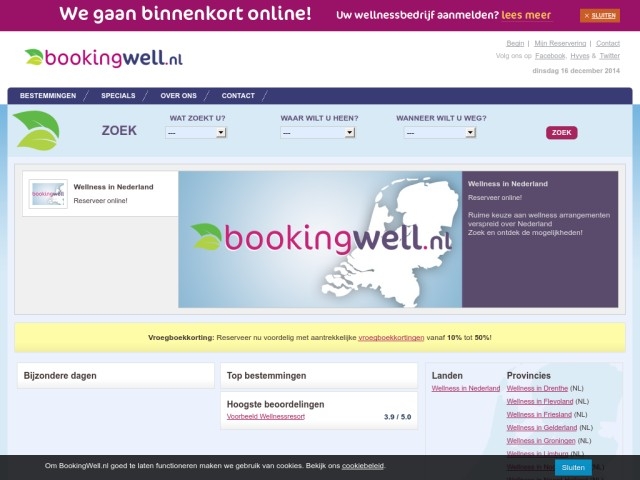Open the Bestemmingen menu item
640x480 pixels.
click(x=48, y=96)
